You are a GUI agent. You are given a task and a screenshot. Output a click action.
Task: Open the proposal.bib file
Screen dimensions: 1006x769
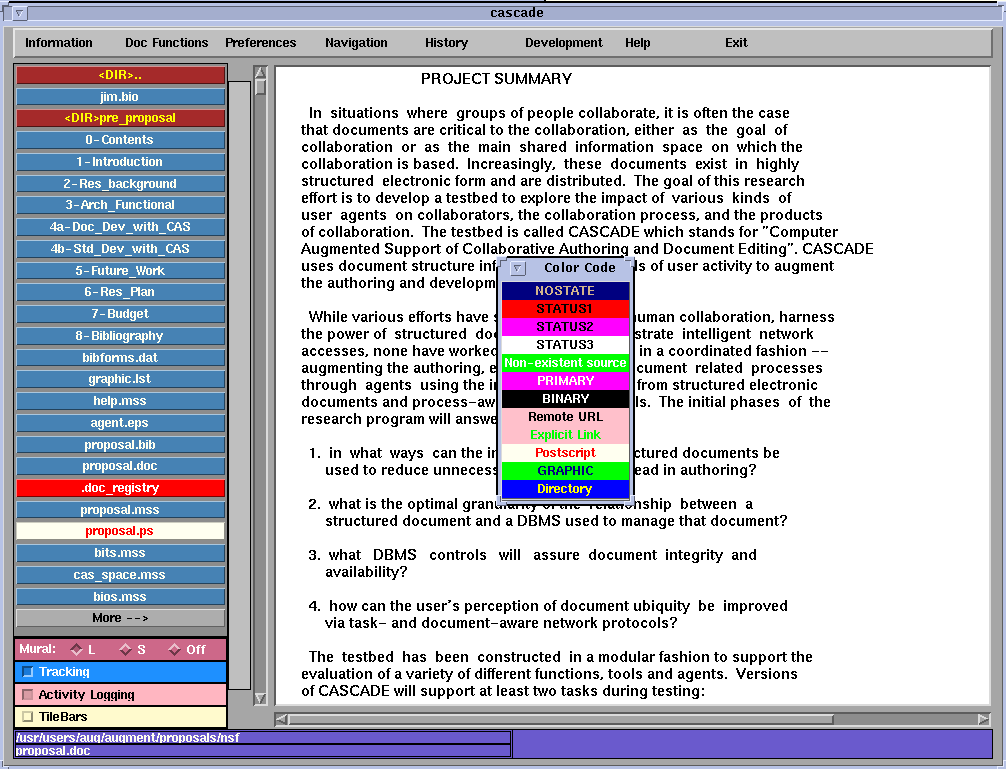120,444
